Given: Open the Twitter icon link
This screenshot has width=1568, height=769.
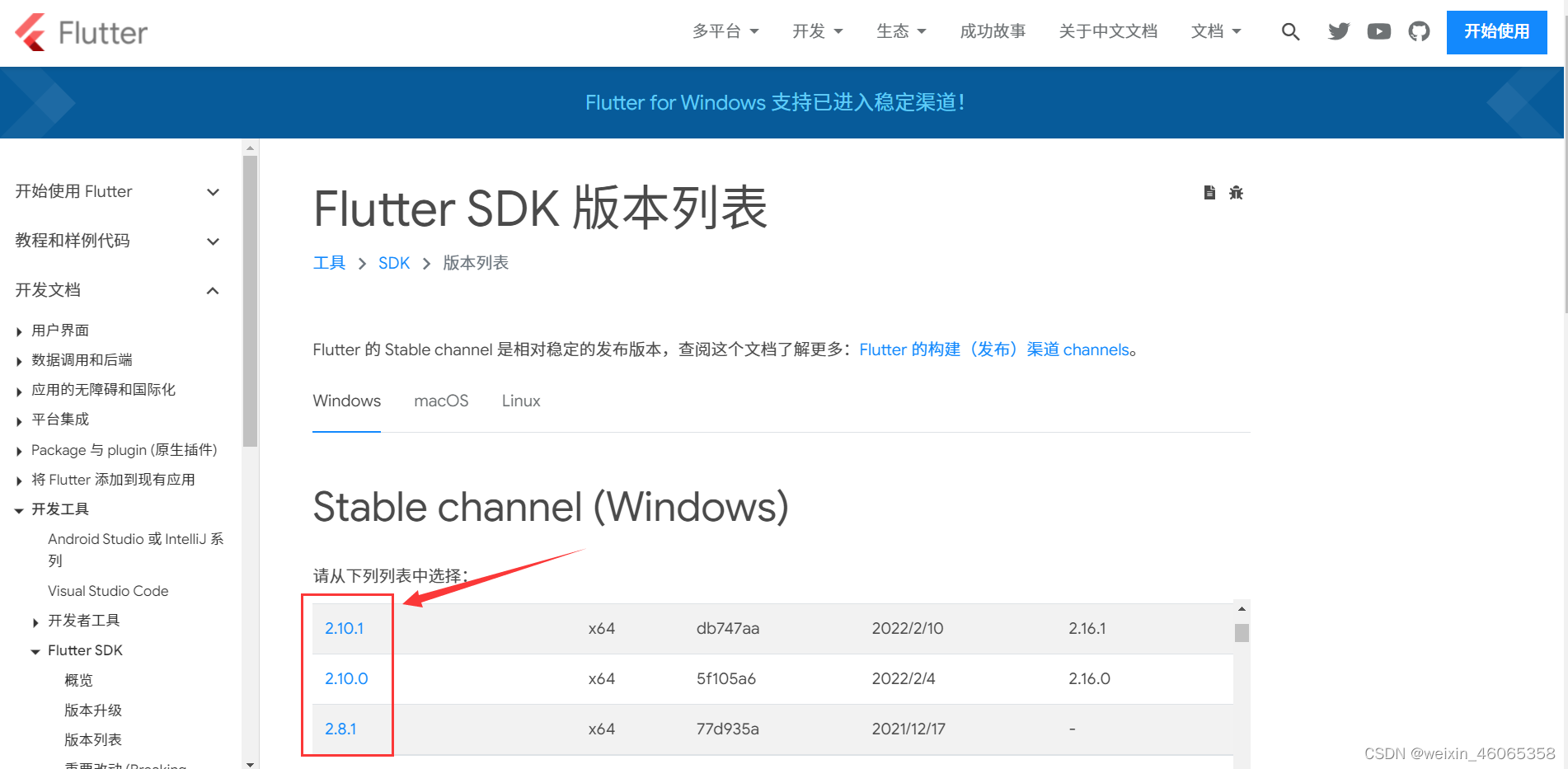Looking at the screenshot, I should (x=1339, y=31).
